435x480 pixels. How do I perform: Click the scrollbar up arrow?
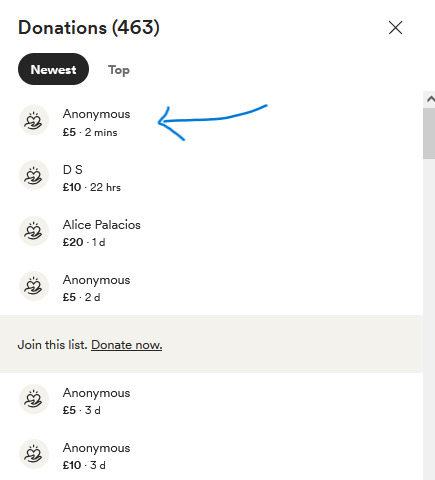click(x=430, y=99)
